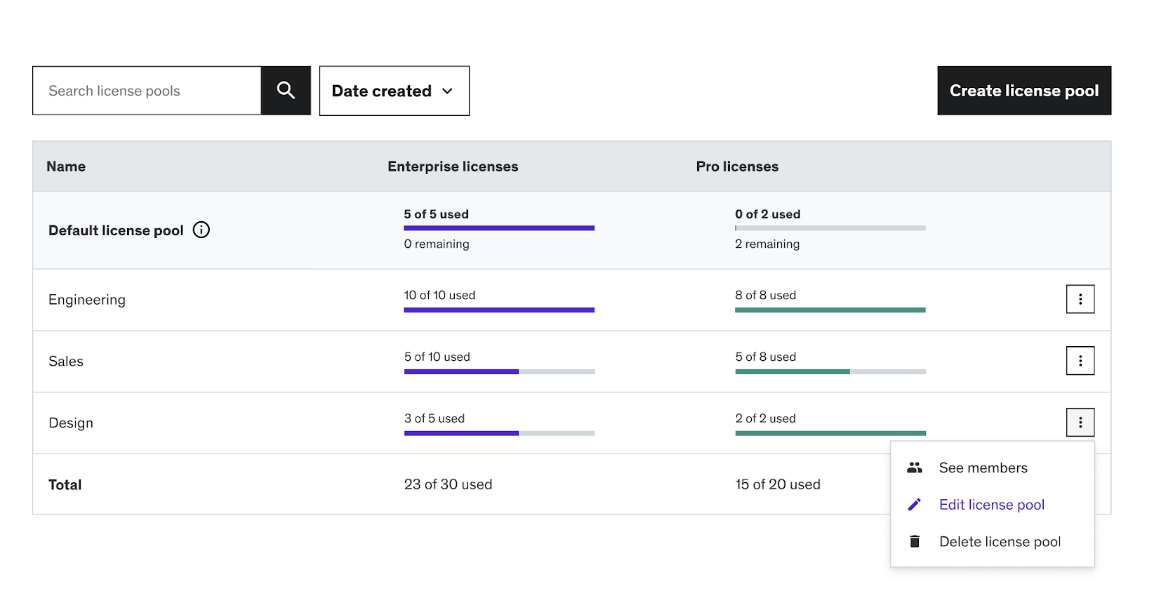Click the Sales pool name
Screen dimensions: 1176x604
(x=66, y=362)
